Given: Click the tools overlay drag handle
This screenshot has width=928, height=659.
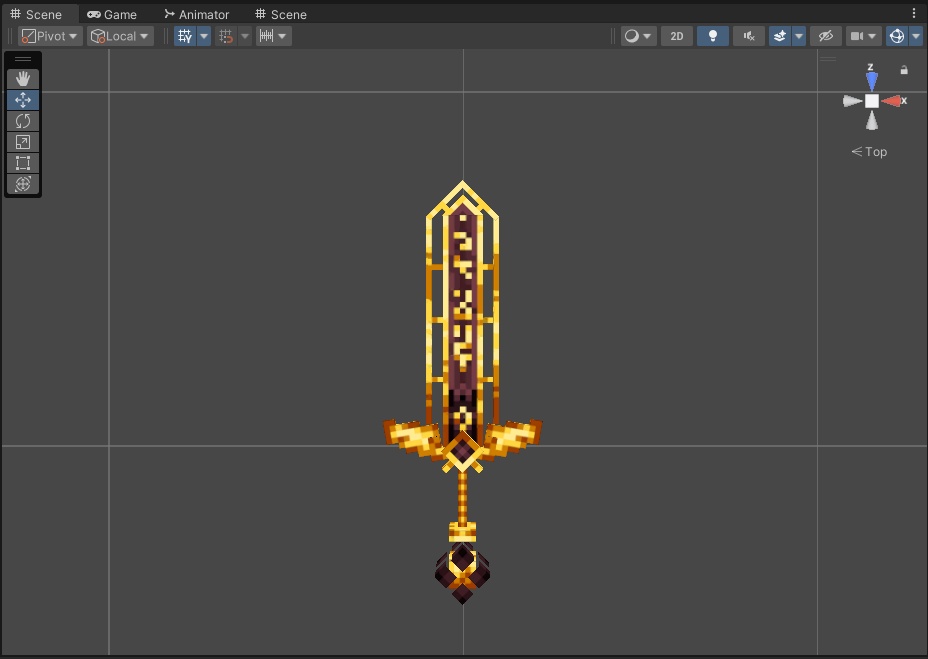Looking at the screenshot, I should coord(23,59).
